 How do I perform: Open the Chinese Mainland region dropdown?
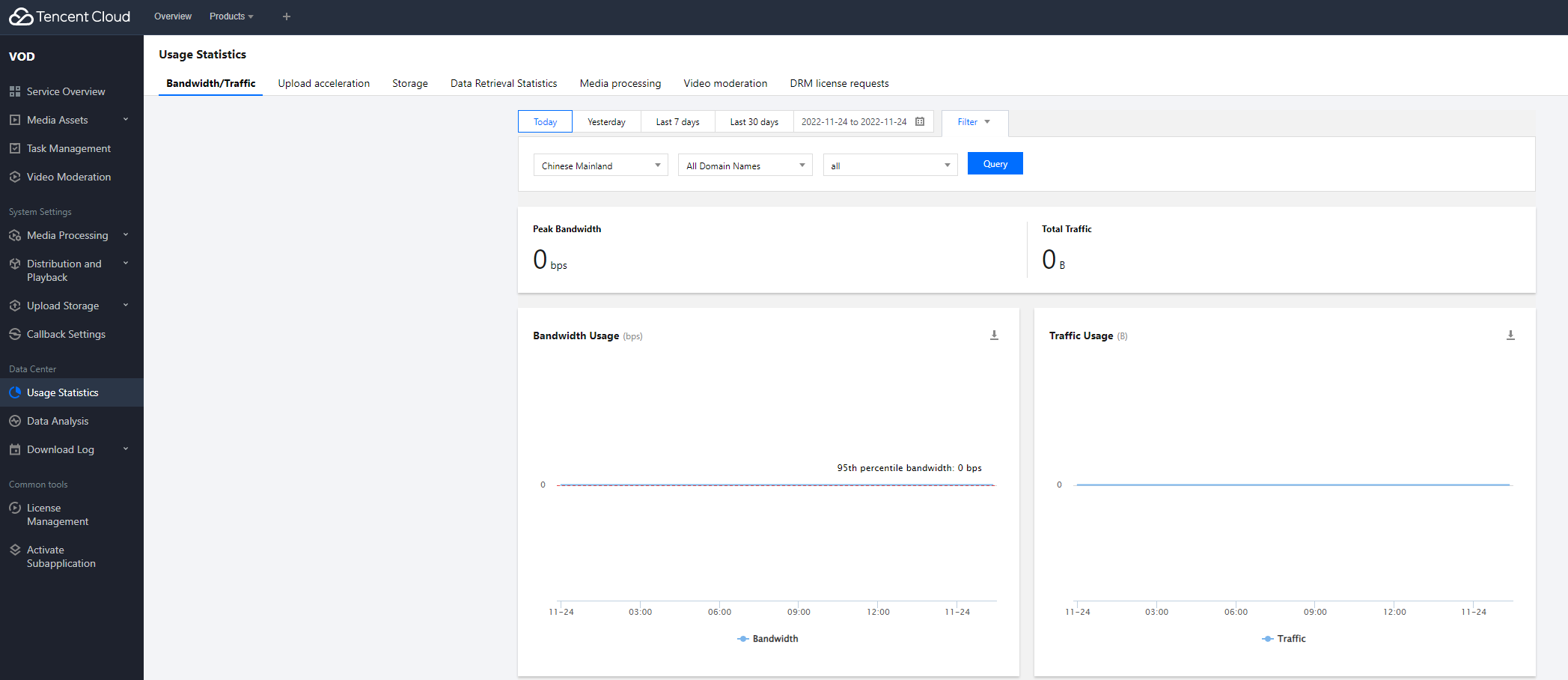coord(600,166)
